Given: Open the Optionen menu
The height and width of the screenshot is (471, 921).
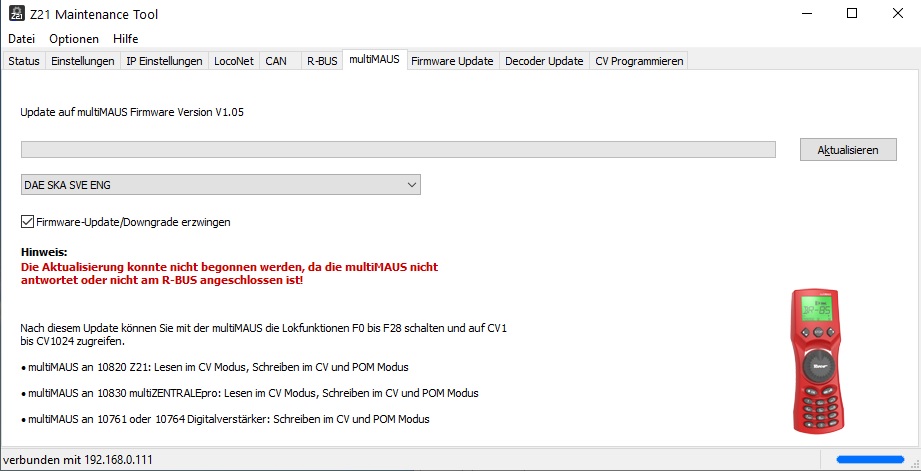Looking at the screenshot, I should click(x=74, y=39).
